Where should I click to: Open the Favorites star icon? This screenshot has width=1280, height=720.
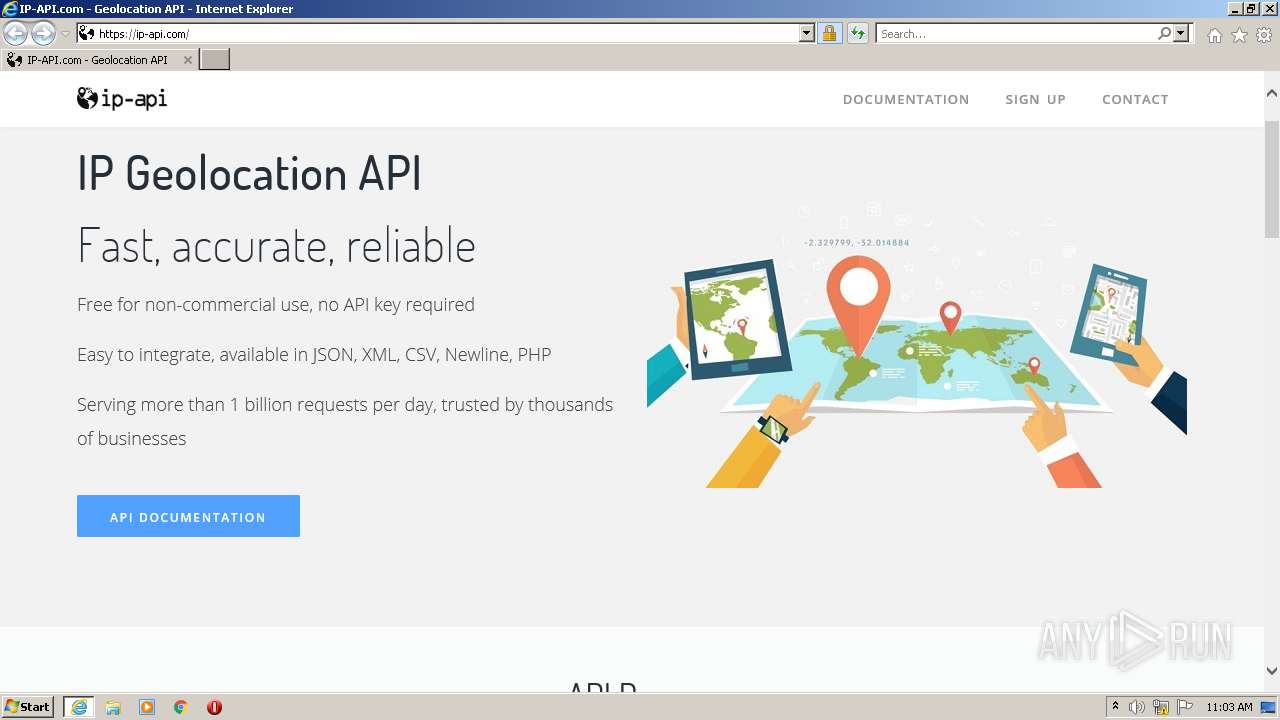pos(1239,35)
